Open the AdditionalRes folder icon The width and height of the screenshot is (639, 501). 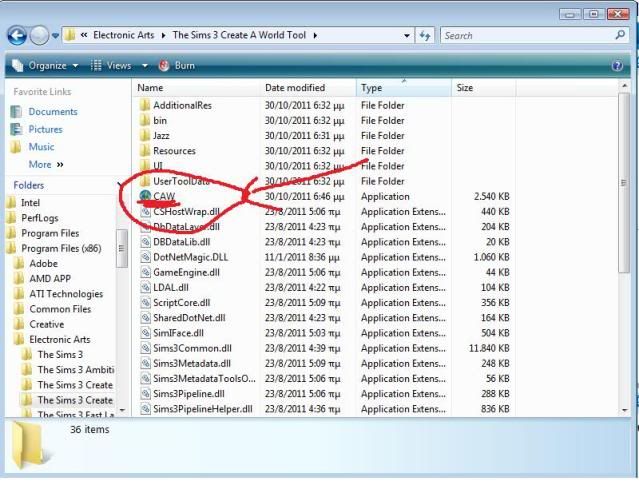145,105
